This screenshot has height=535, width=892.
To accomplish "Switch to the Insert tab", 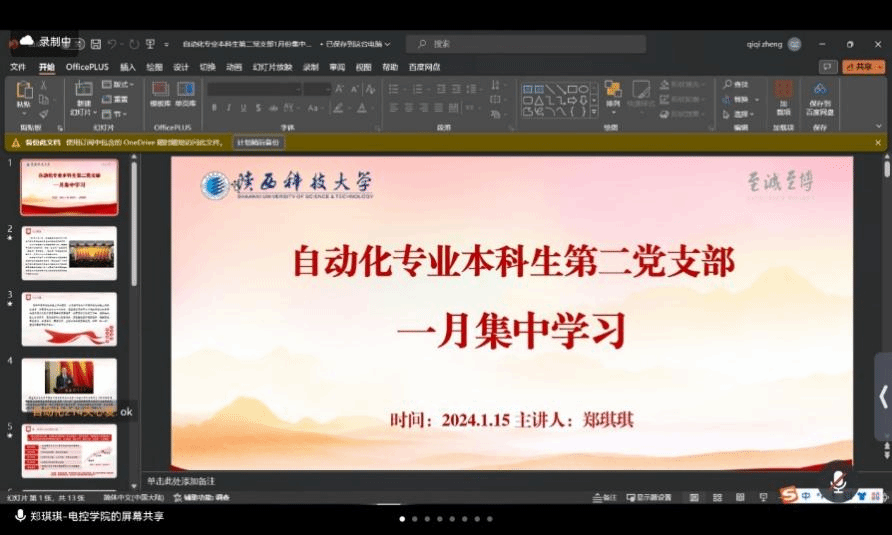I will pos(128,67).
